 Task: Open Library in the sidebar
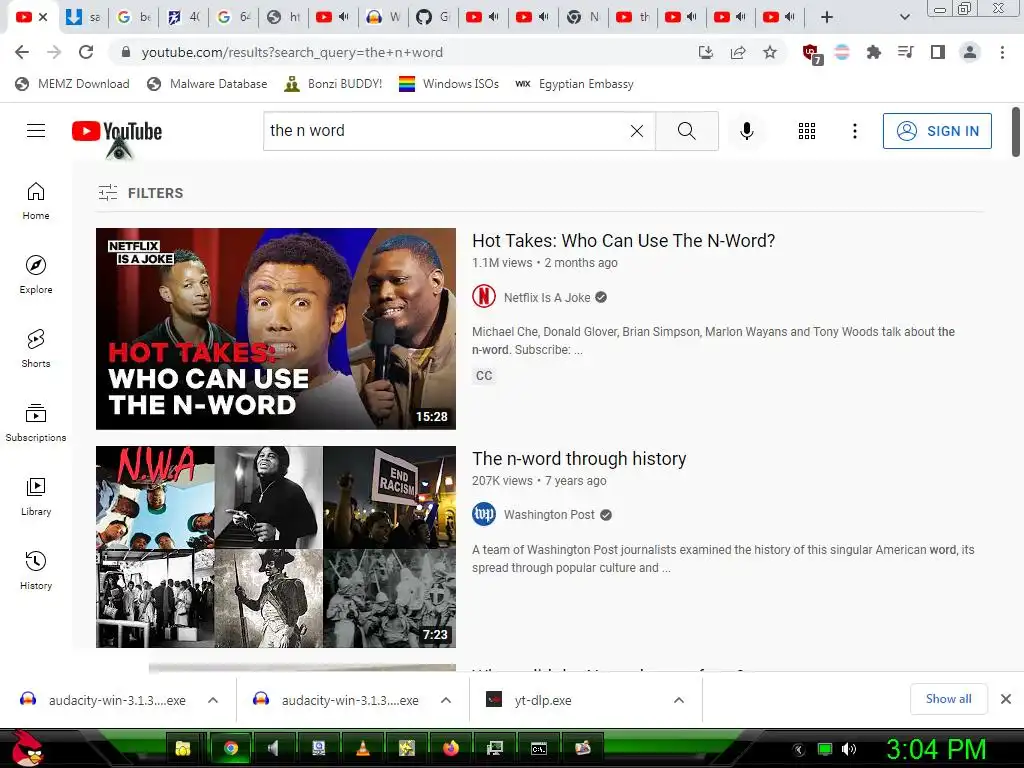pos(36,496)
